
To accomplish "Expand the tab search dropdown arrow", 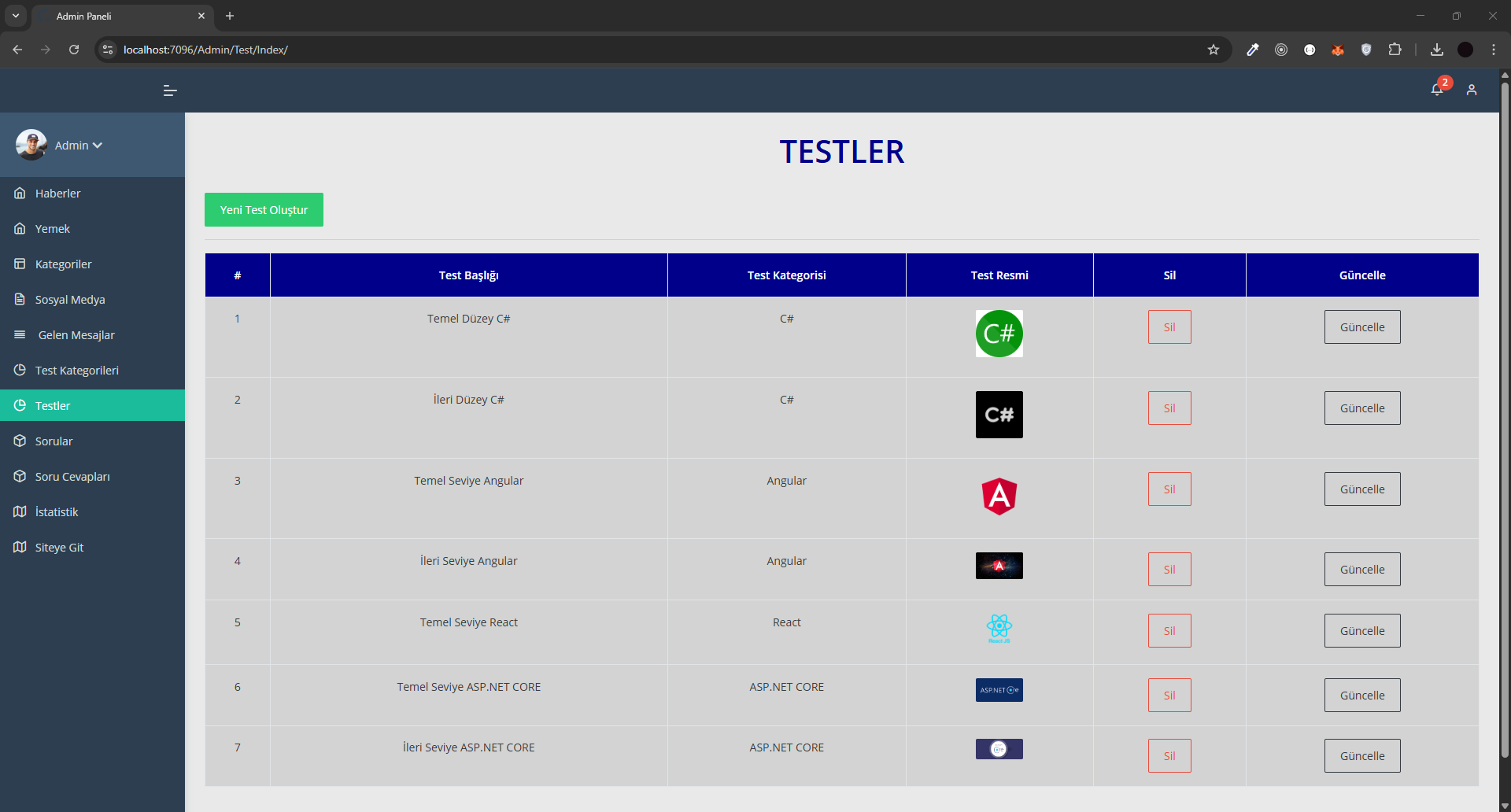I will [15, 16].
